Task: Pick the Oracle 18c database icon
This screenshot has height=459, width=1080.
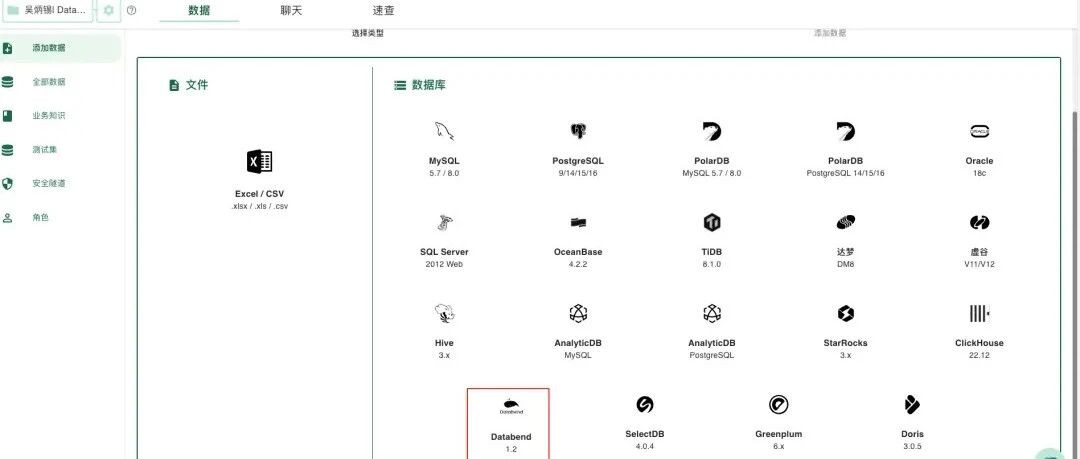Action: tap(979, 132)
